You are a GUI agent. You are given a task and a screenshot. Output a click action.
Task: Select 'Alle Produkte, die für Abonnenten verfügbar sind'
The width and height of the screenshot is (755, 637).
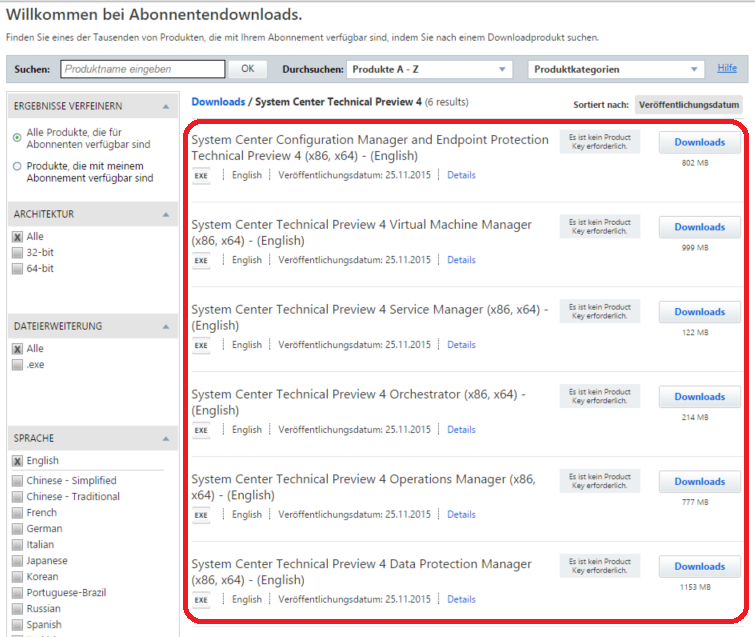pos(17,138)
